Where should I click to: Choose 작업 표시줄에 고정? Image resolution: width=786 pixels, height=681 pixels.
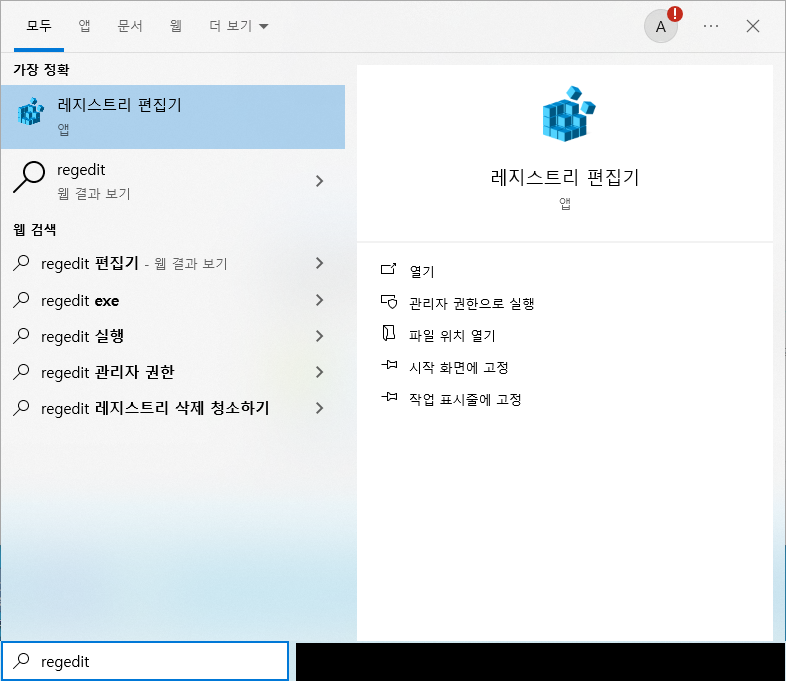(465, 399)
